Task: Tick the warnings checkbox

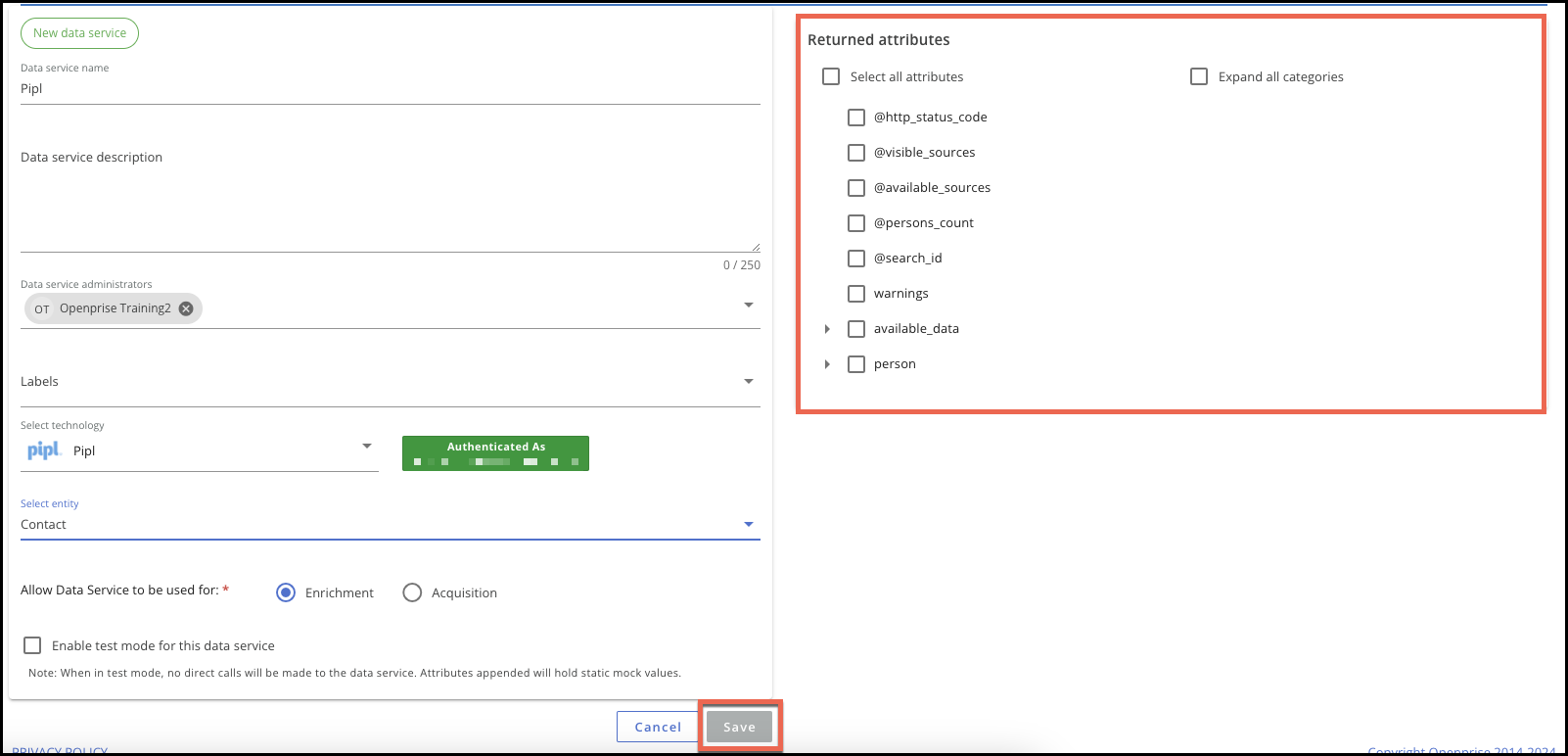Action: point(856,294)
